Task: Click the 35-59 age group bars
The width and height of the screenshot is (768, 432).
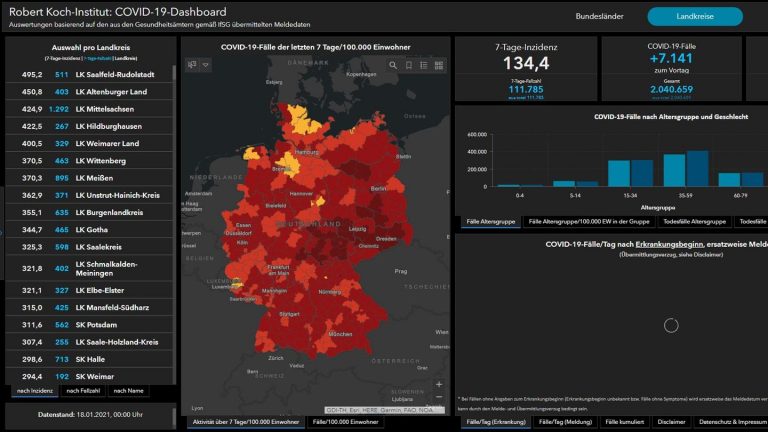Action: [x=686, y=168]
